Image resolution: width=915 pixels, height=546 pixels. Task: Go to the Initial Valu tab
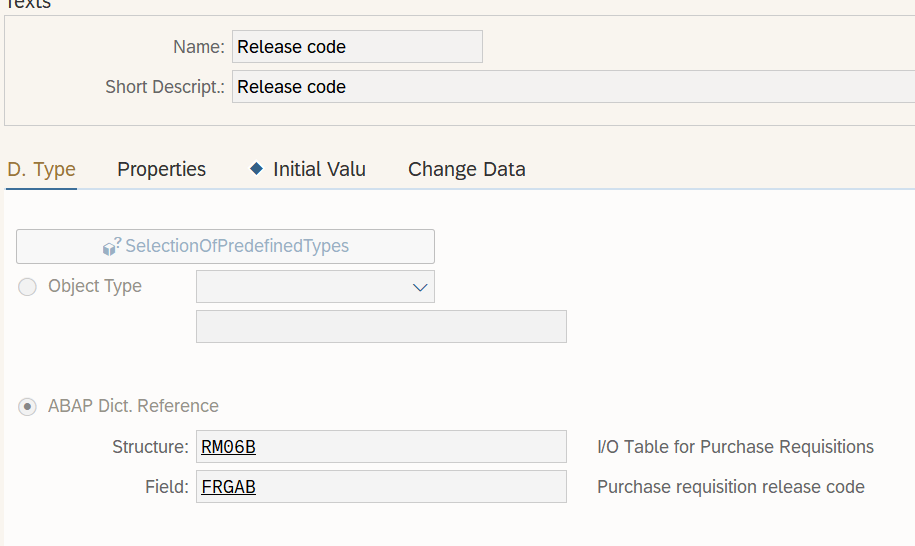point(319,169)
